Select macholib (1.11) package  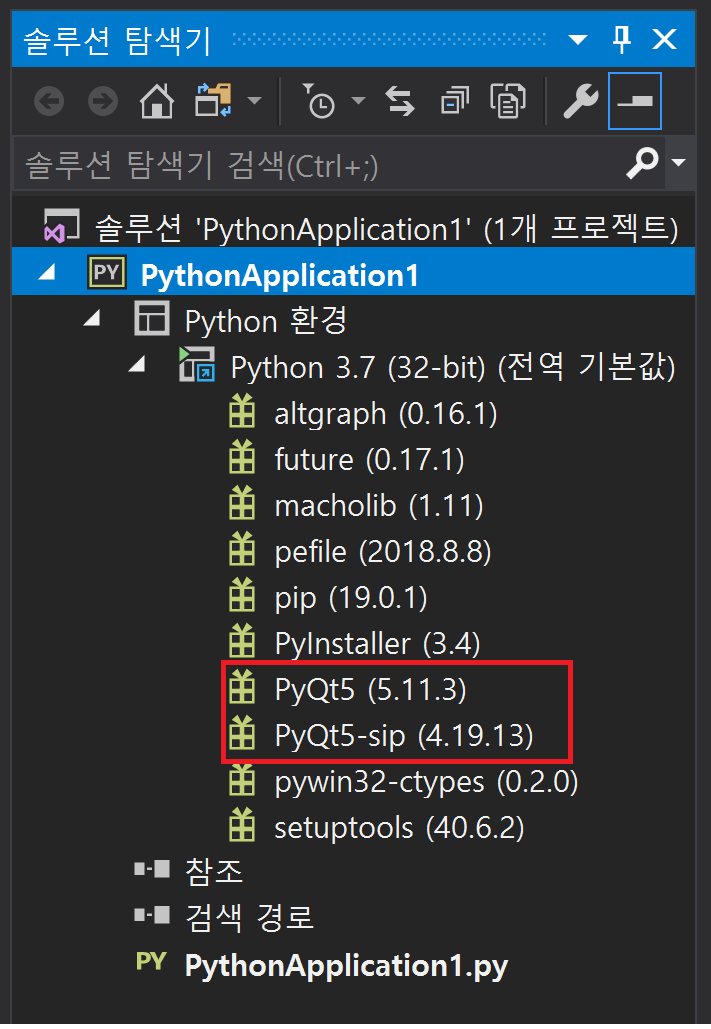[379, 505]
